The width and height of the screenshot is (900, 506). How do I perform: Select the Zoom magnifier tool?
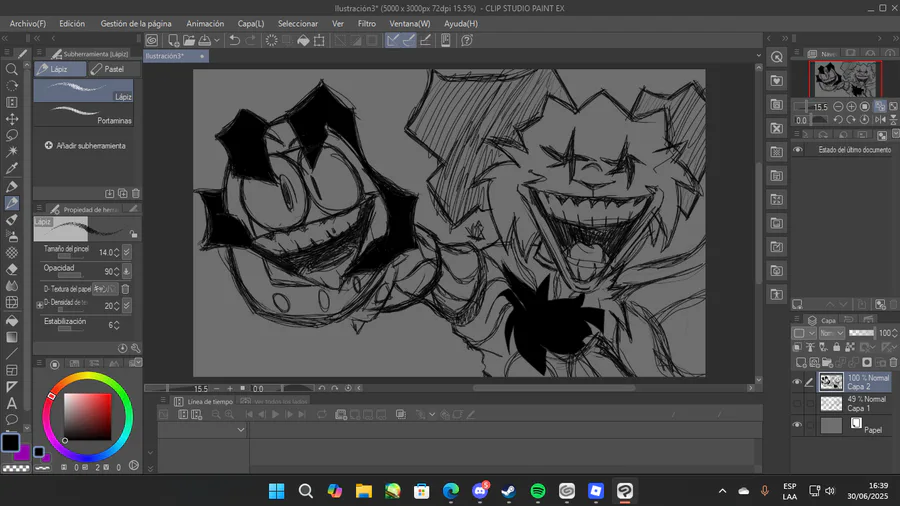[x=11, y=69]
